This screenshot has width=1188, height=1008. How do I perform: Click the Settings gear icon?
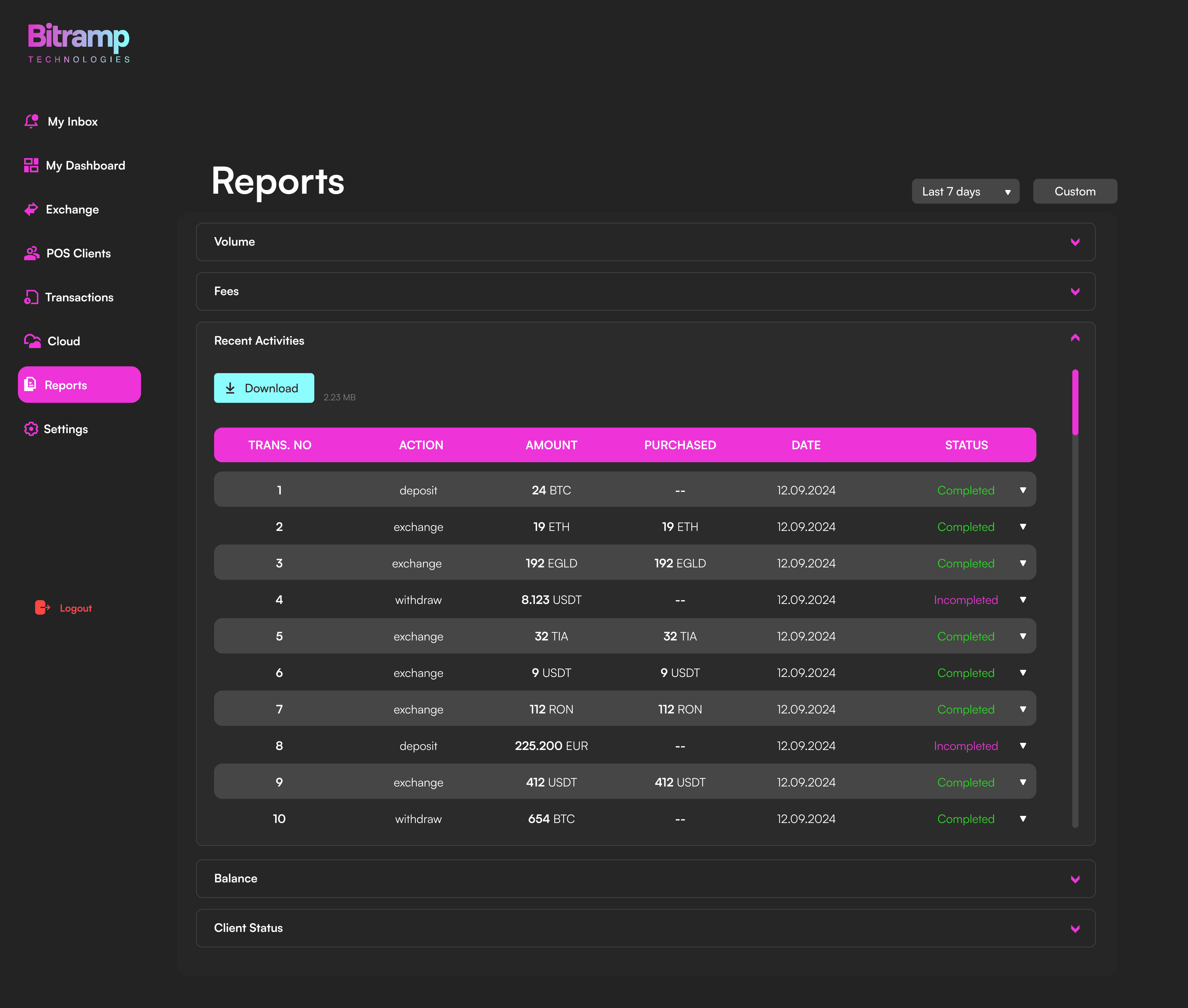click(x=32, y=429)
